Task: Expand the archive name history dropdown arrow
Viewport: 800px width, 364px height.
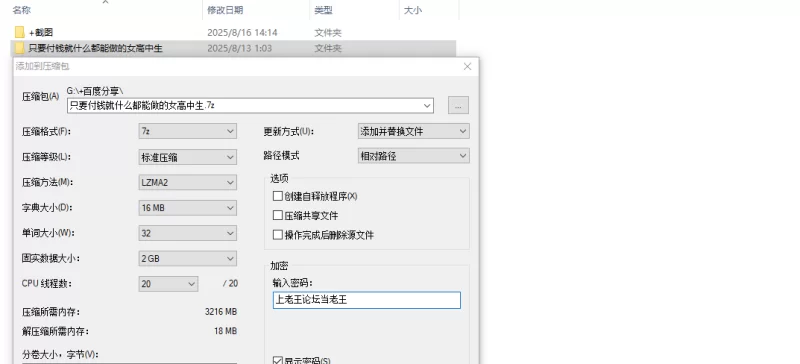Action: pyautogui.click(x=427, y=106)
